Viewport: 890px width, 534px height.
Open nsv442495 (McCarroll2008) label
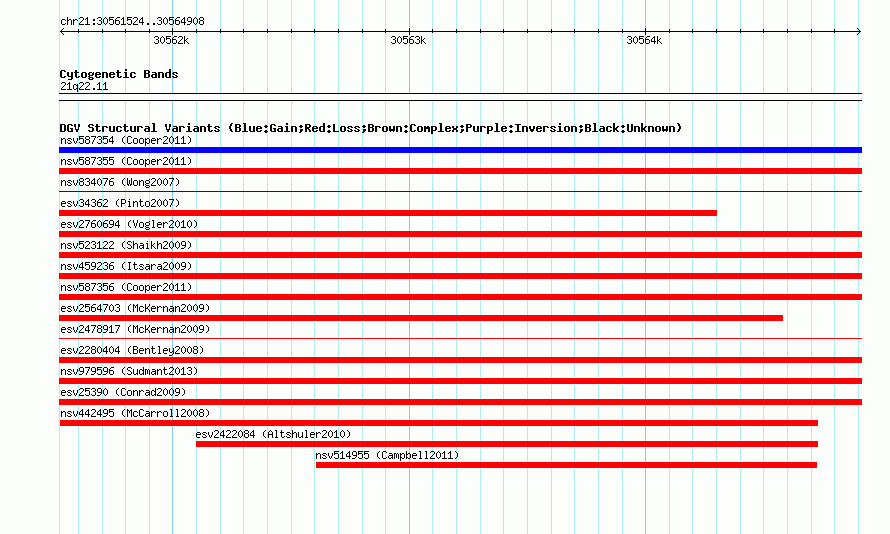pos(135,413)
